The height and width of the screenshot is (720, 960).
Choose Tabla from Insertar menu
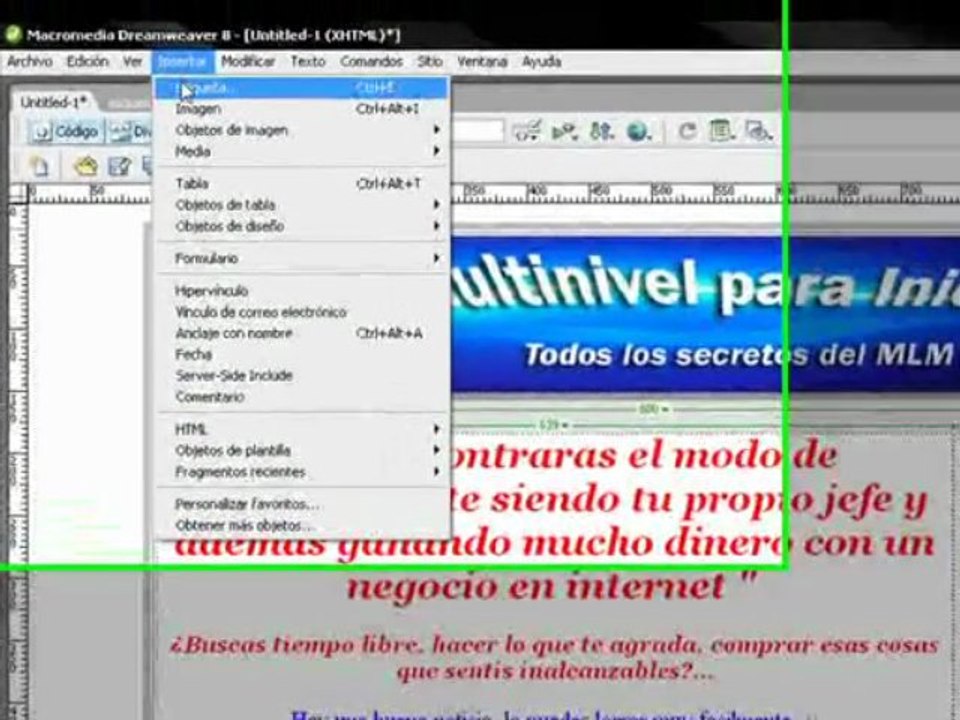pos(302,184)
